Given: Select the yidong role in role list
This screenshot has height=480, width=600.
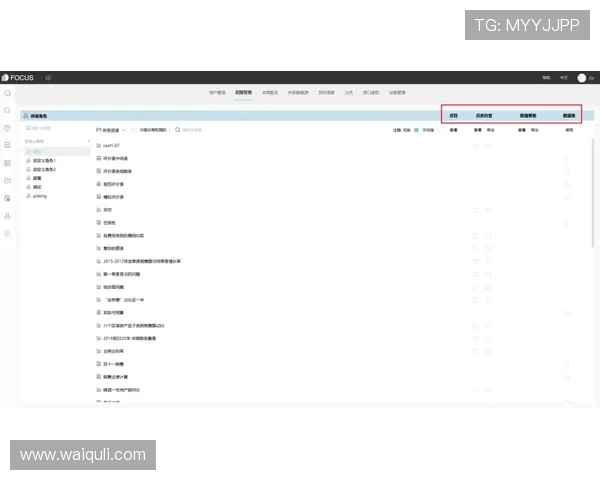Looking at the screenshot, I should [40, 195].
